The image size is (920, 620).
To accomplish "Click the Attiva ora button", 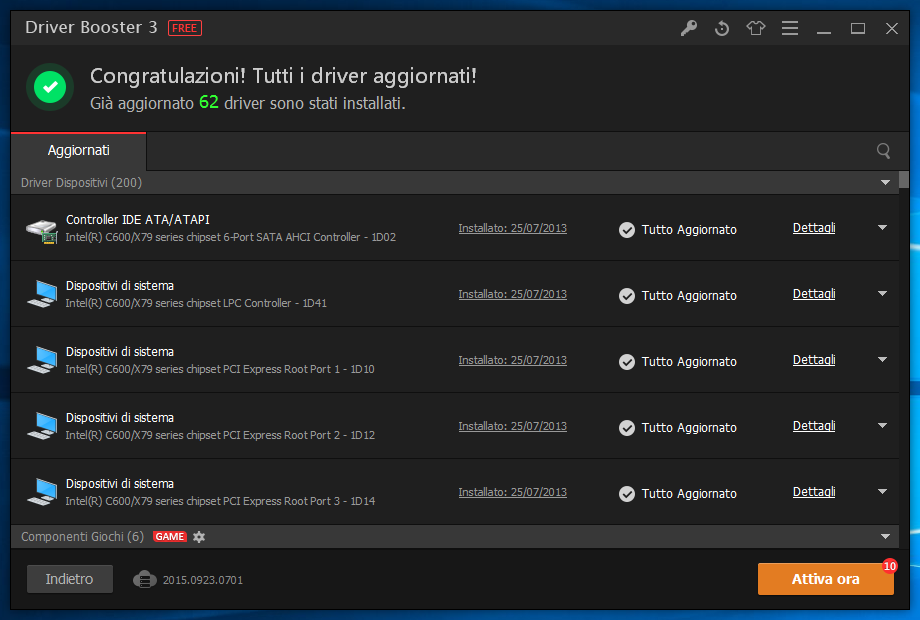I will coord(826,579).
